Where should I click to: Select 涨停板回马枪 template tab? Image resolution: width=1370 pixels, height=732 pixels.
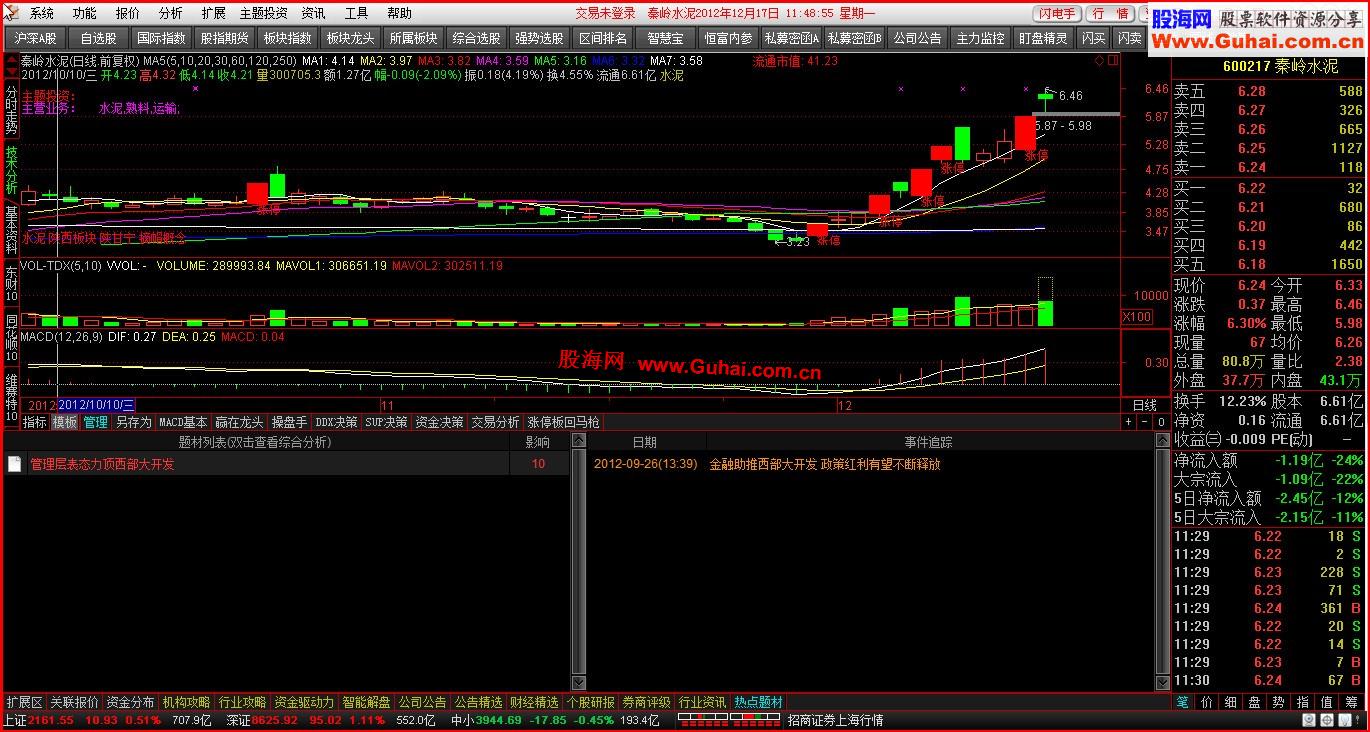[564, 422]
